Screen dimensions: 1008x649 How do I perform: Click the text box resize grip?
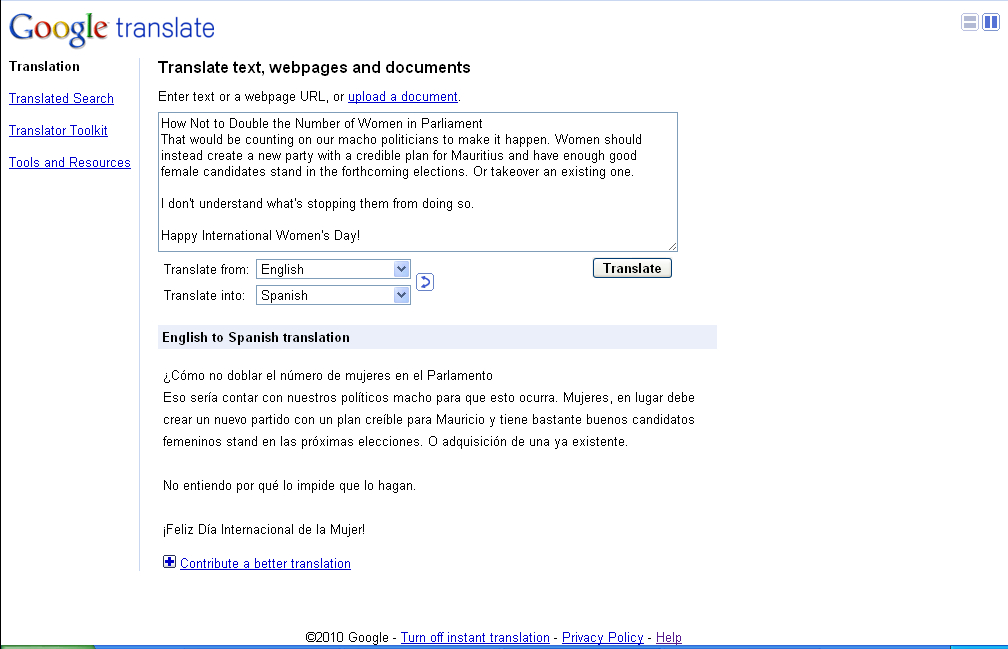[x=672, y=246]
